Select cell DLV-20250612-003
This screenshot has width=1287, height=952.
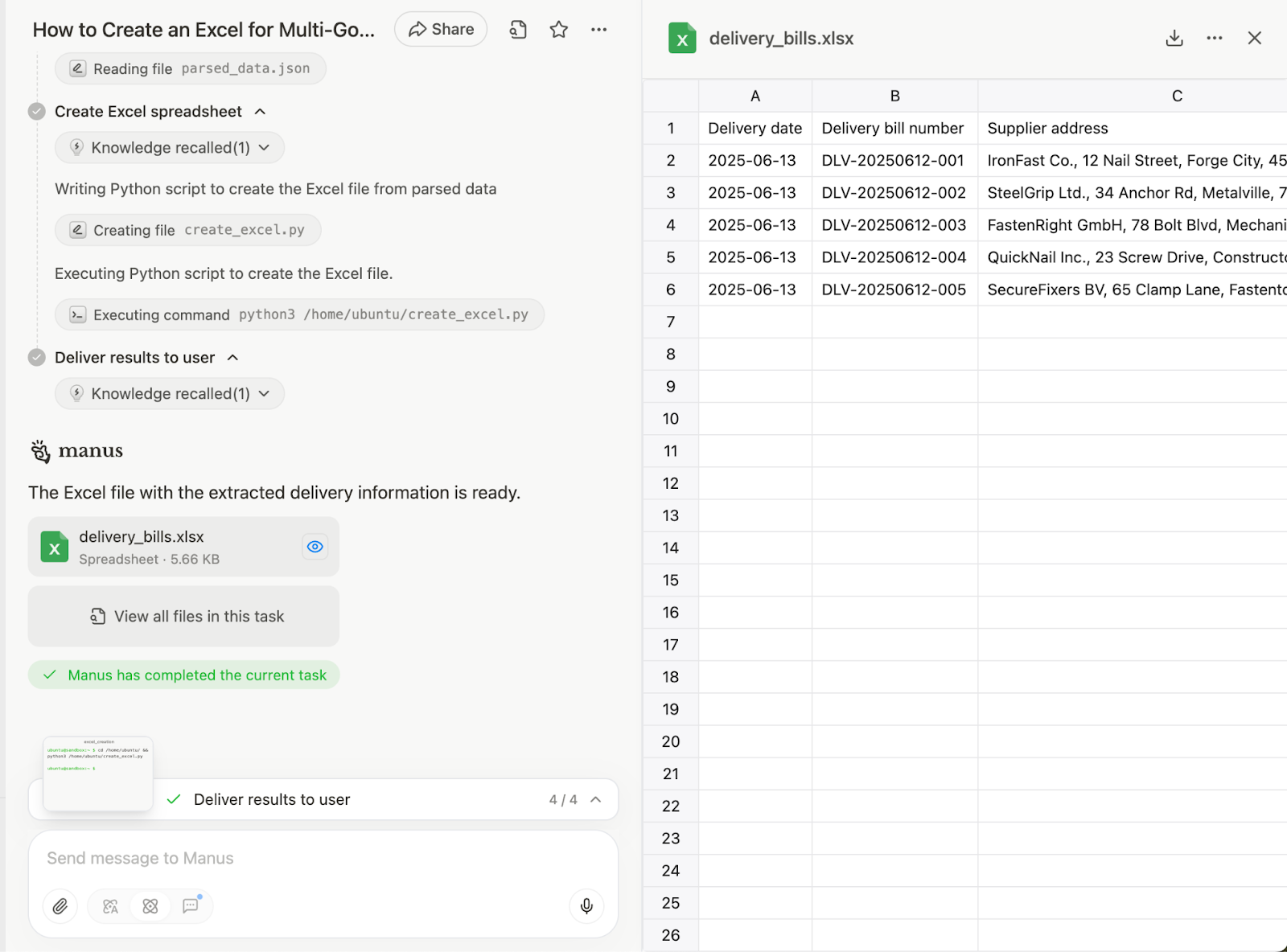point(894,225)
